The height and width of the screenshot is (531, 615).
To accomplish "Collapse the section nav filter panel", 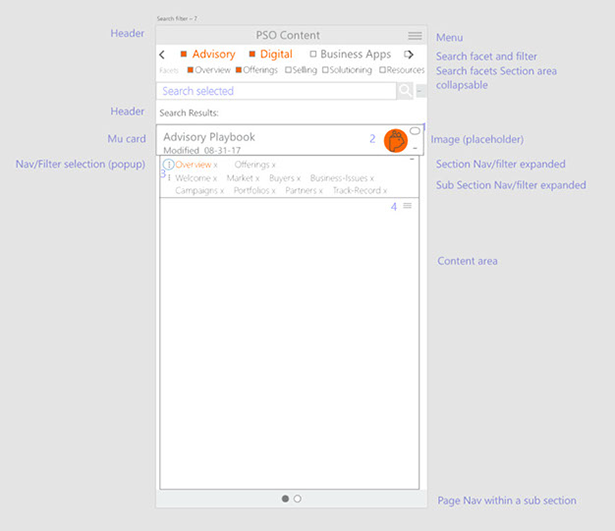I will pyautogui.click(x=412, y=159).
